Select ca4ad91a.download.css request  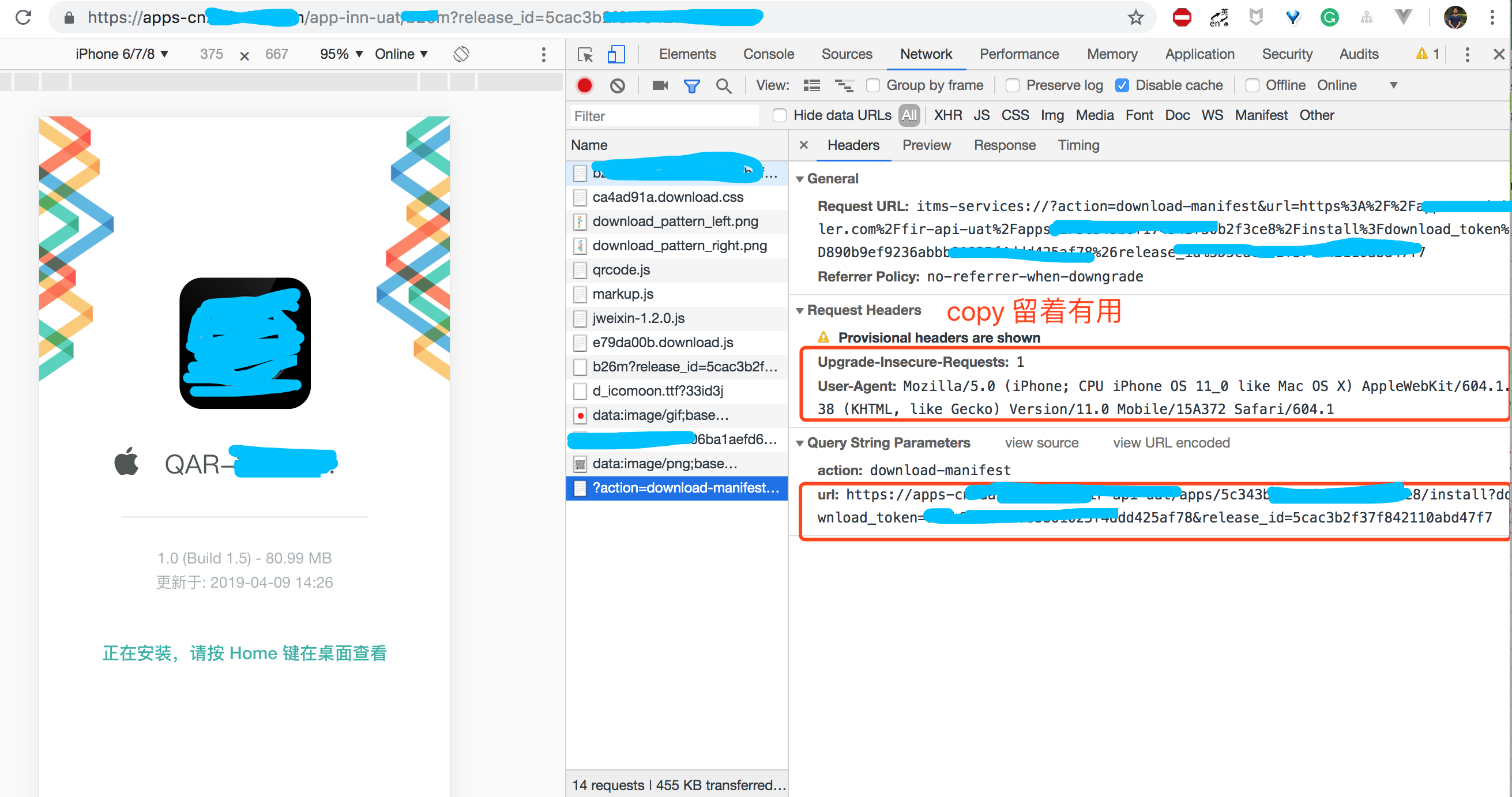click(x=676, y=197)
